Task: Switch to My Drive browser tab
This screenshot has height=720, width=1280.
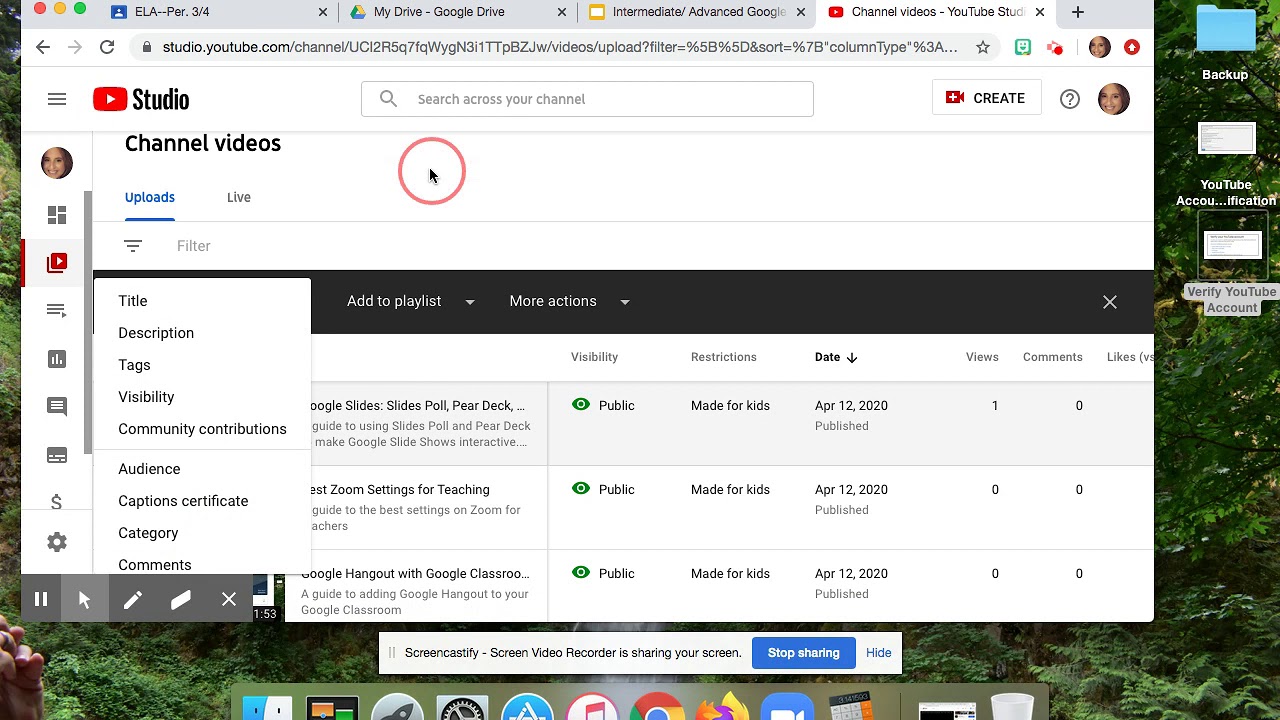Action: click(x=456, y=12)
